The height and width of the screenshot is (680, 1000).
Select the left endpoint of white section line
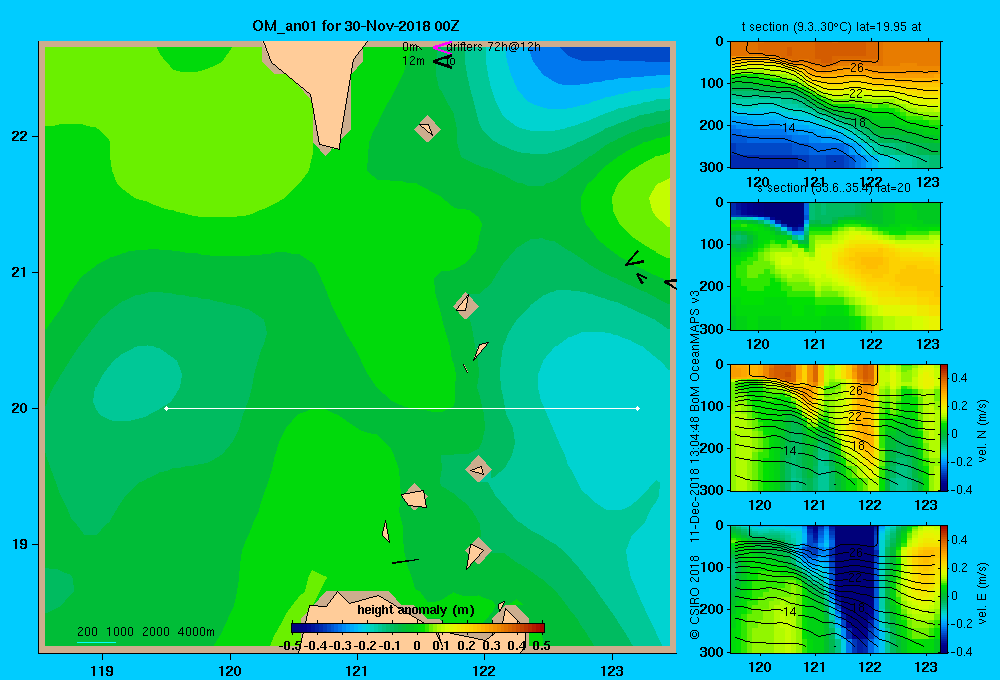166,408
